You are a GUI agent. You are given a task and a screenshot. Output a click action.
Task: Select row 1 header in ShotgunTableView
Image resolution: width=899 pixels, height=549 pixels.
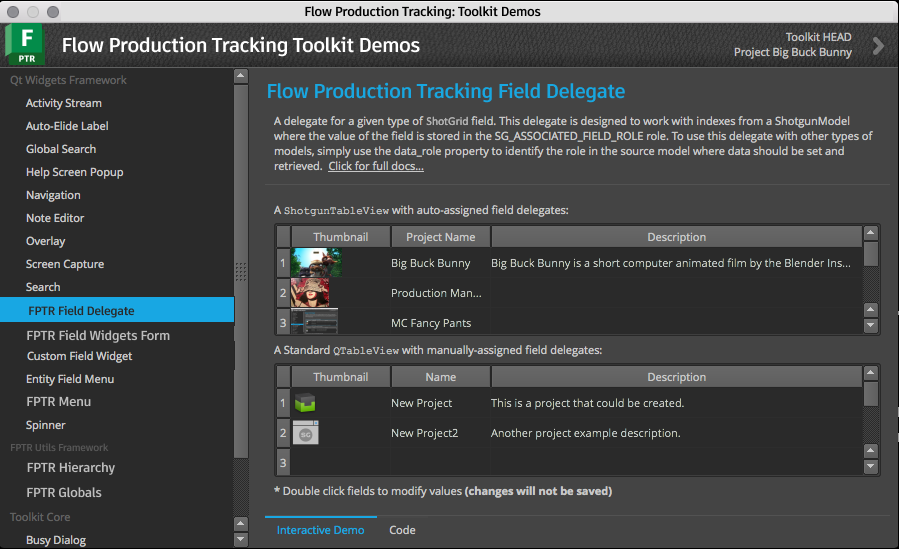(x=283, y=262)
